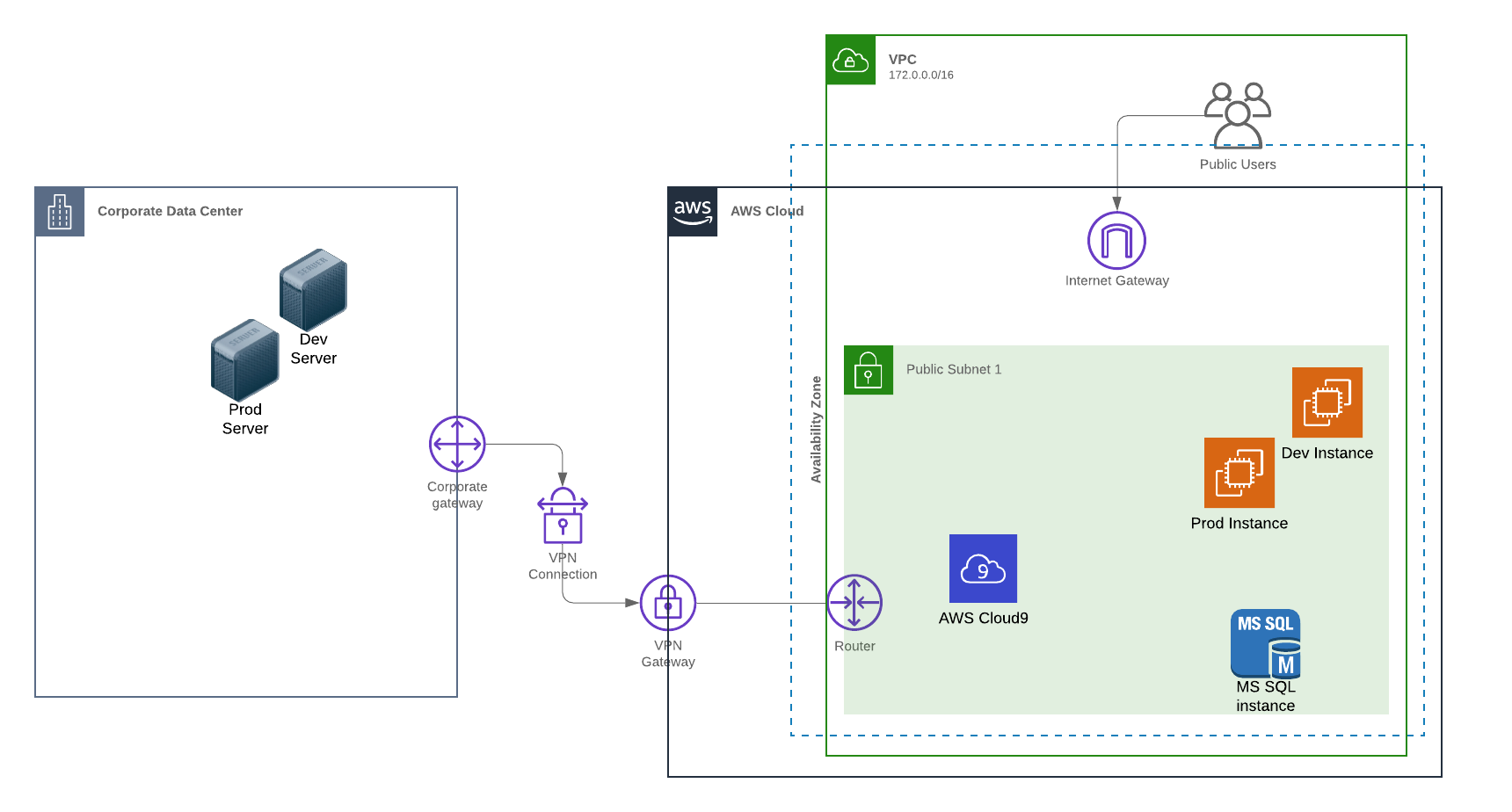The image size is (1512, 812).
Task: Select the Internet Gateway icon
Action: point(1116,240)
